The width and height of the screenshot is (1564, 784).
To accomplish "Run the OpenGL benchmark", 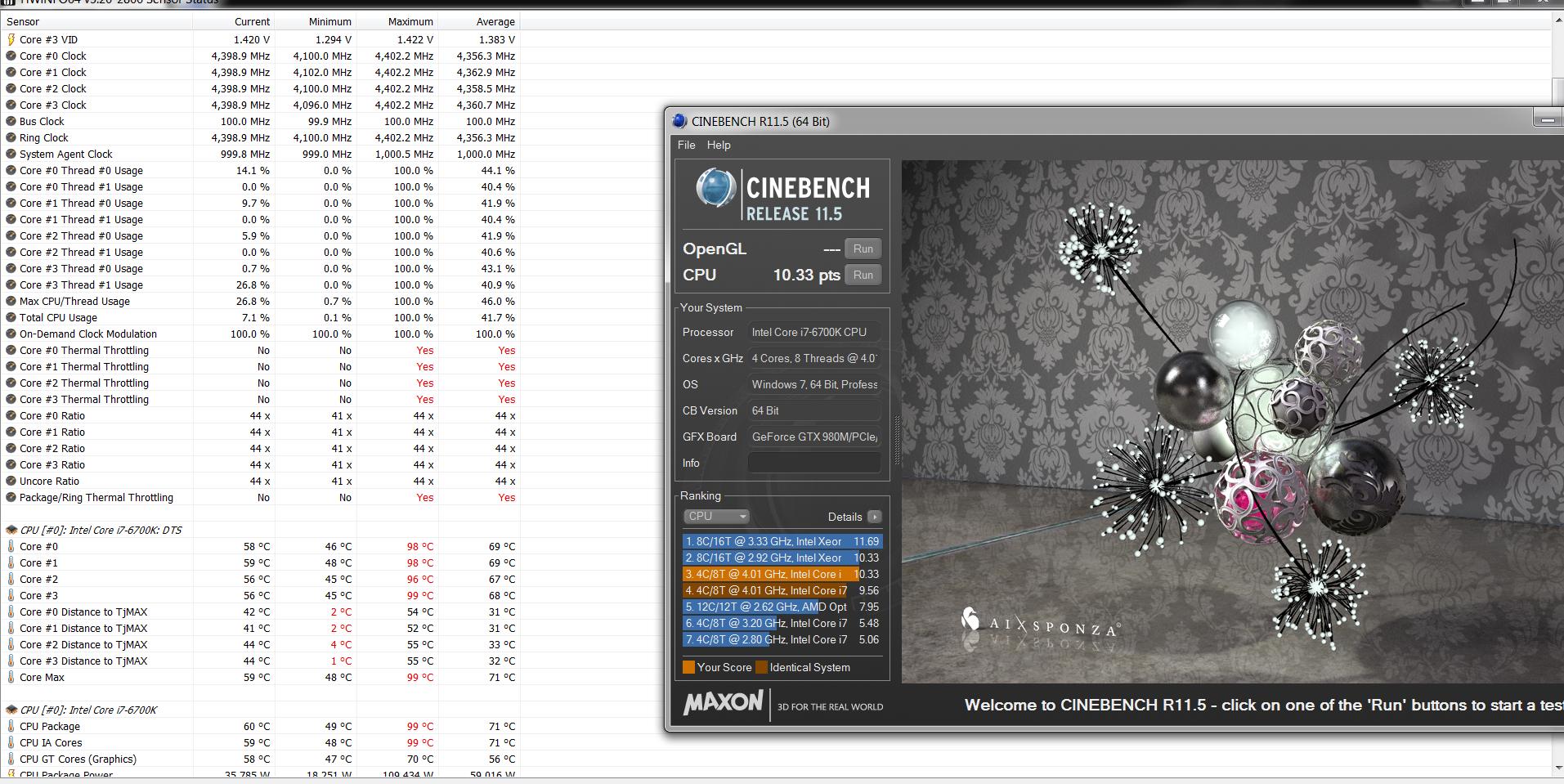I will point(863,249).
